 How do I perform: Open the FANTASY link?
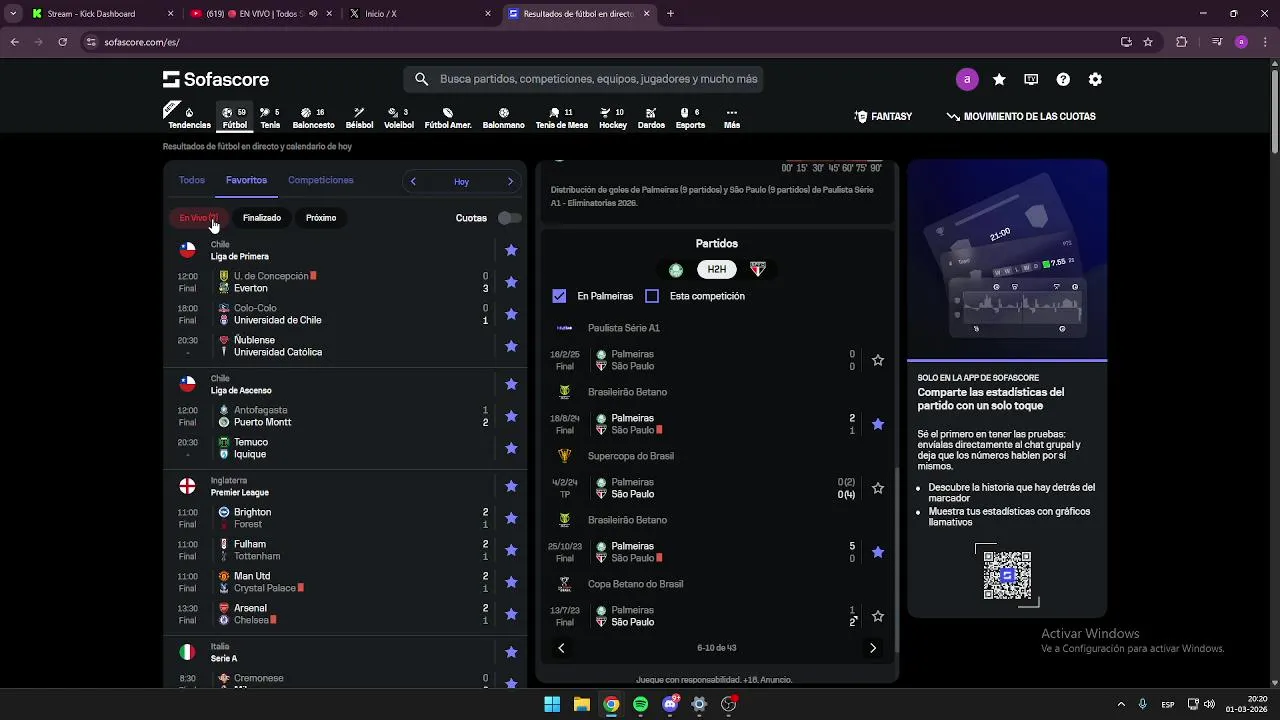pyautogui.click(x=883, y=116)
